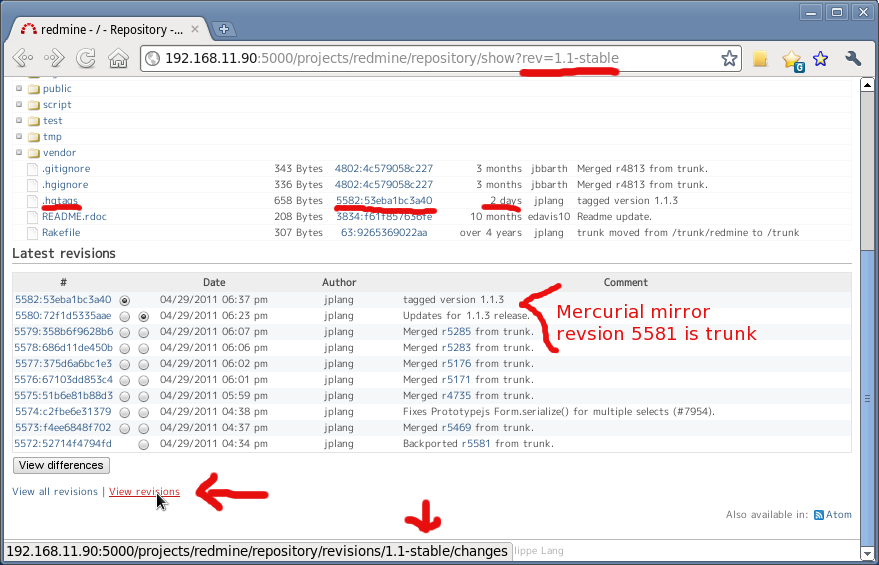Switch to the redmine Repository tab
The height and width of the screenshot is (565, 879).
[109, 29]
